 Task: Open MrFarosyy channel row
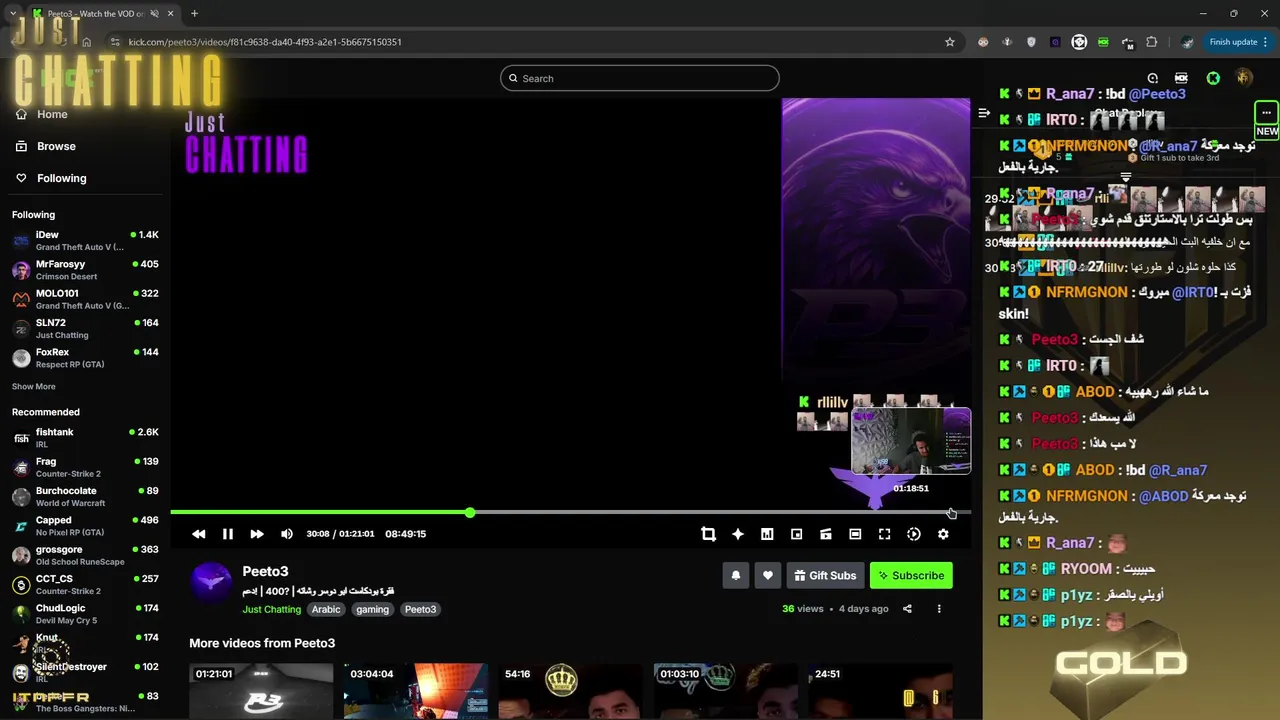[x=86, y=270]
